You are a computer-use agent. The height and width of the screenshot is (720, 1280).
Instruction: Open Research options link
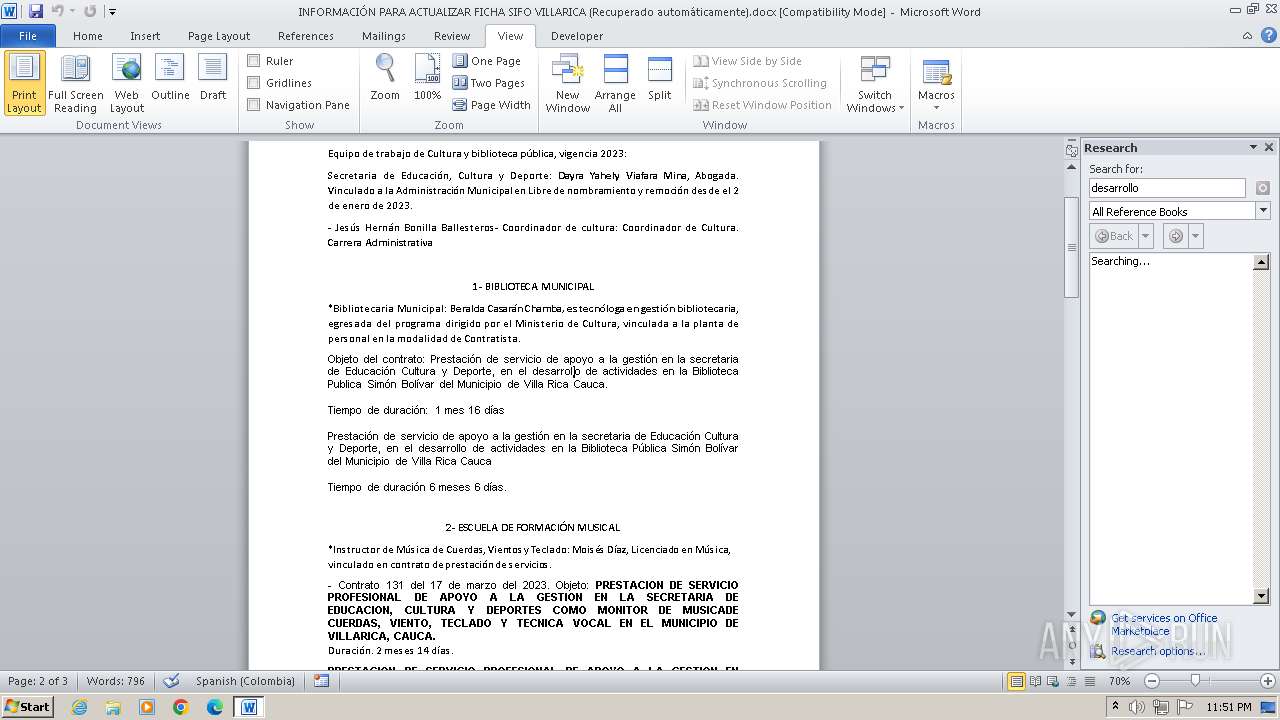coord(1158,651)
